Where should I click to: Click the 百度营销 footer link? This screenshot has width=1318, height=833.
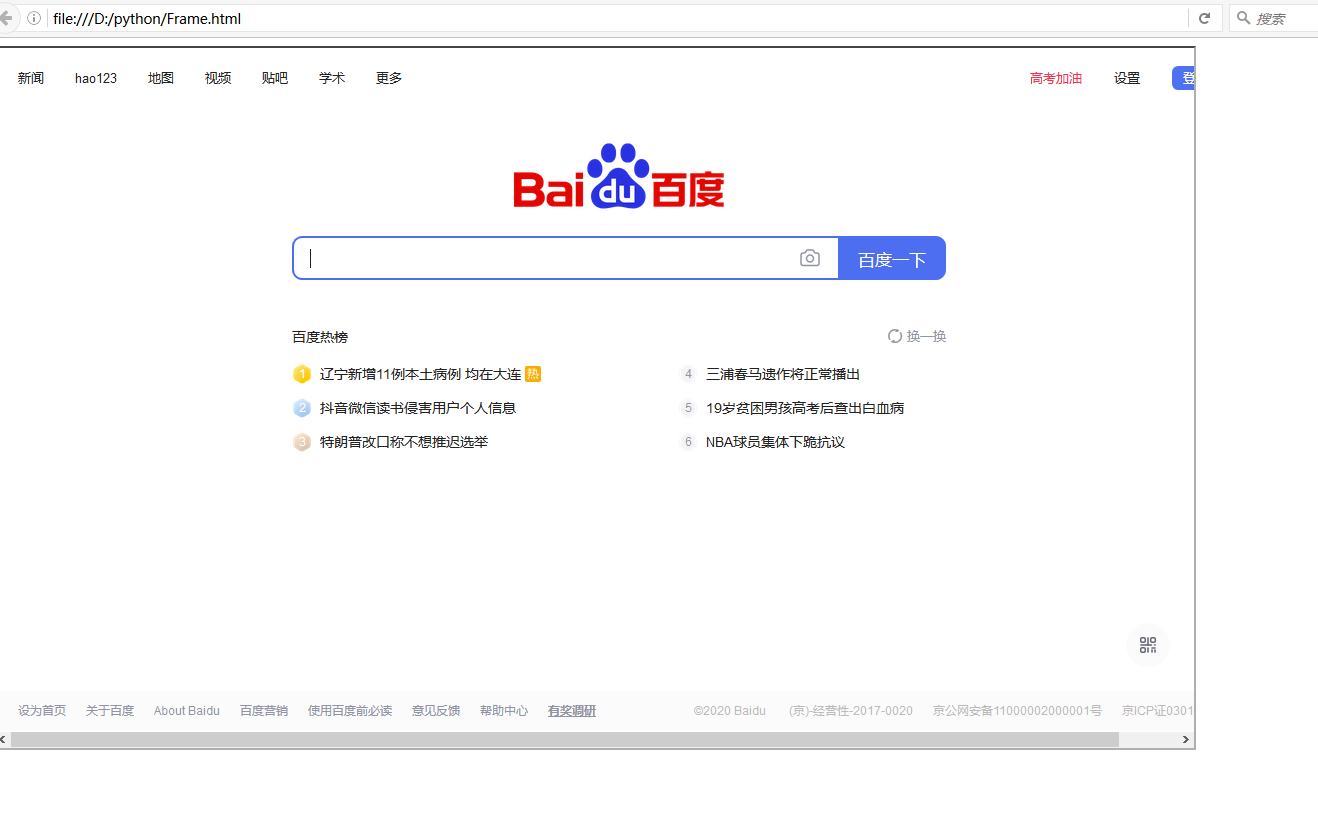coord(264,711)
